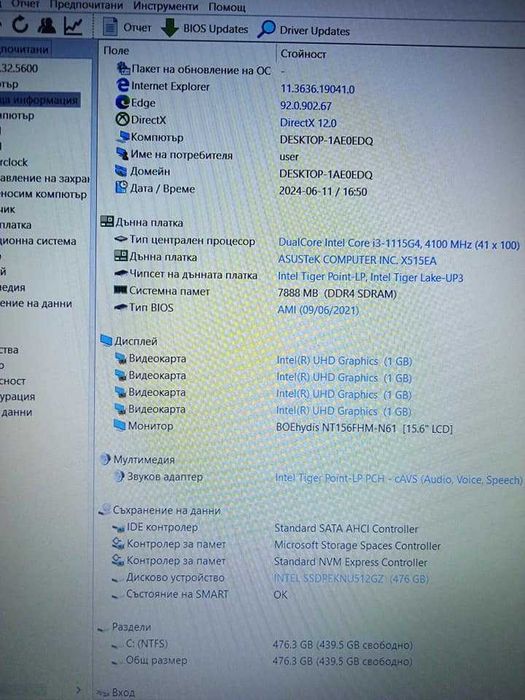This screenshot has width=525, height=700.
Task: Select the Преносим компютър tree item
Action: tap(43, 194)
